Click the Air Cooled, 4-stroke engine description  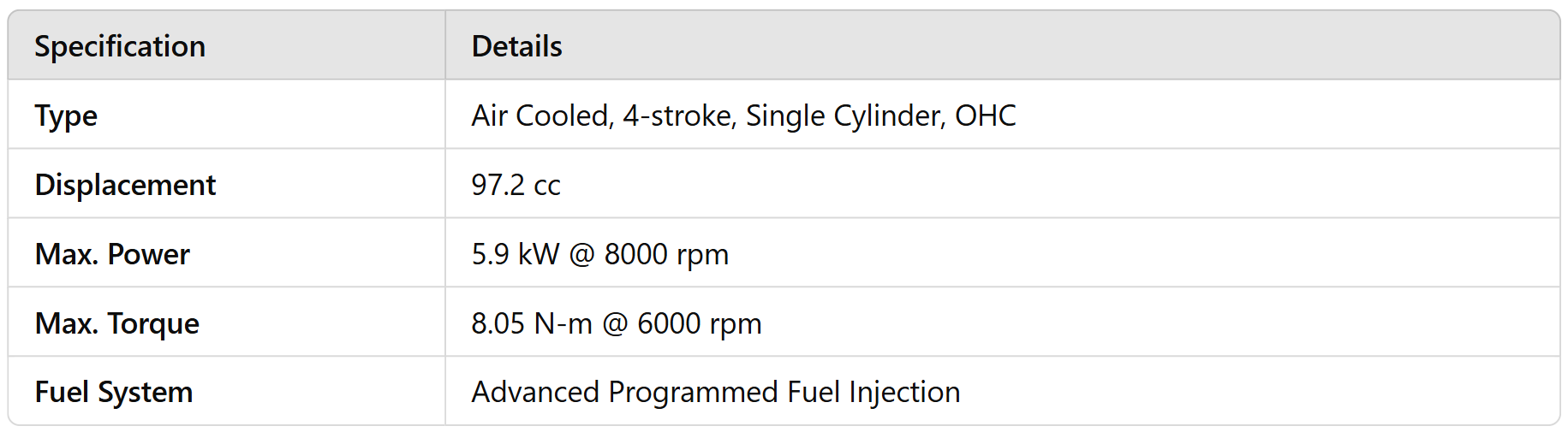[743, 115]
